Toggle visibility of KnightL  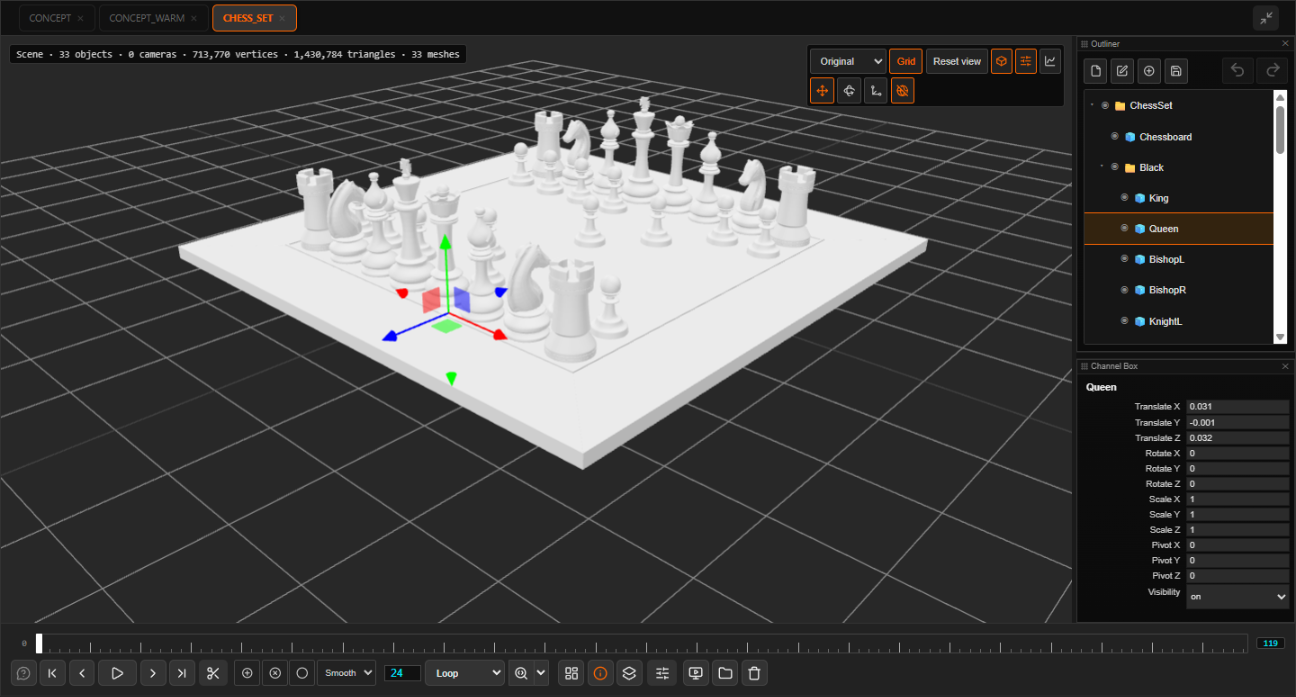1125,321
